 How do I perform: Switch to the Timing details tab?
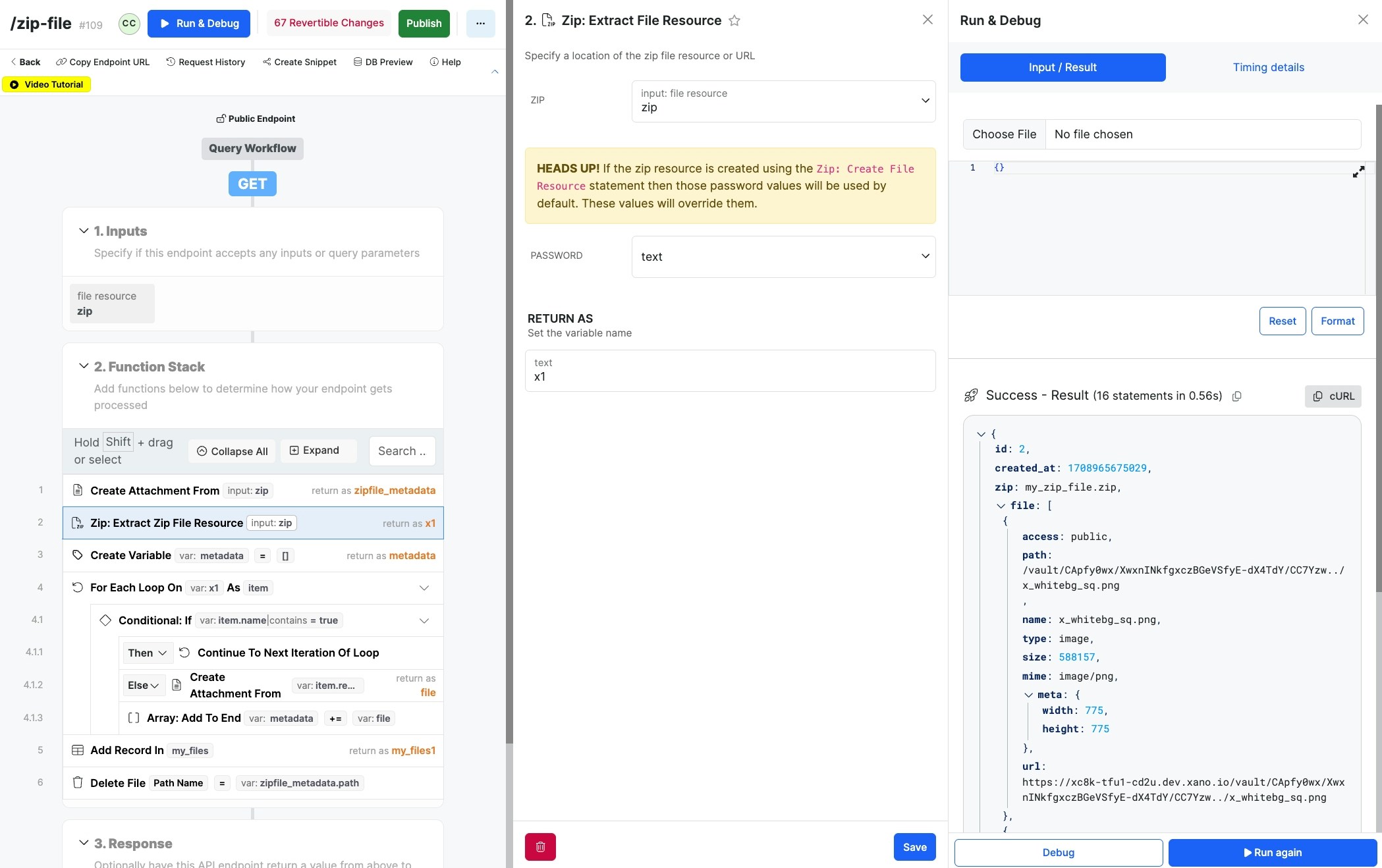(x=1267, y=67)
